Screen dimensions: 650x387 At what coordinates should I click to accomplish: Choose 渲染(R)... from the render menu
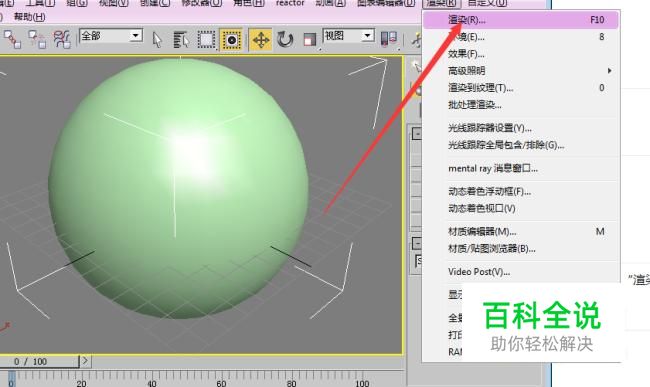coord(521,20)
